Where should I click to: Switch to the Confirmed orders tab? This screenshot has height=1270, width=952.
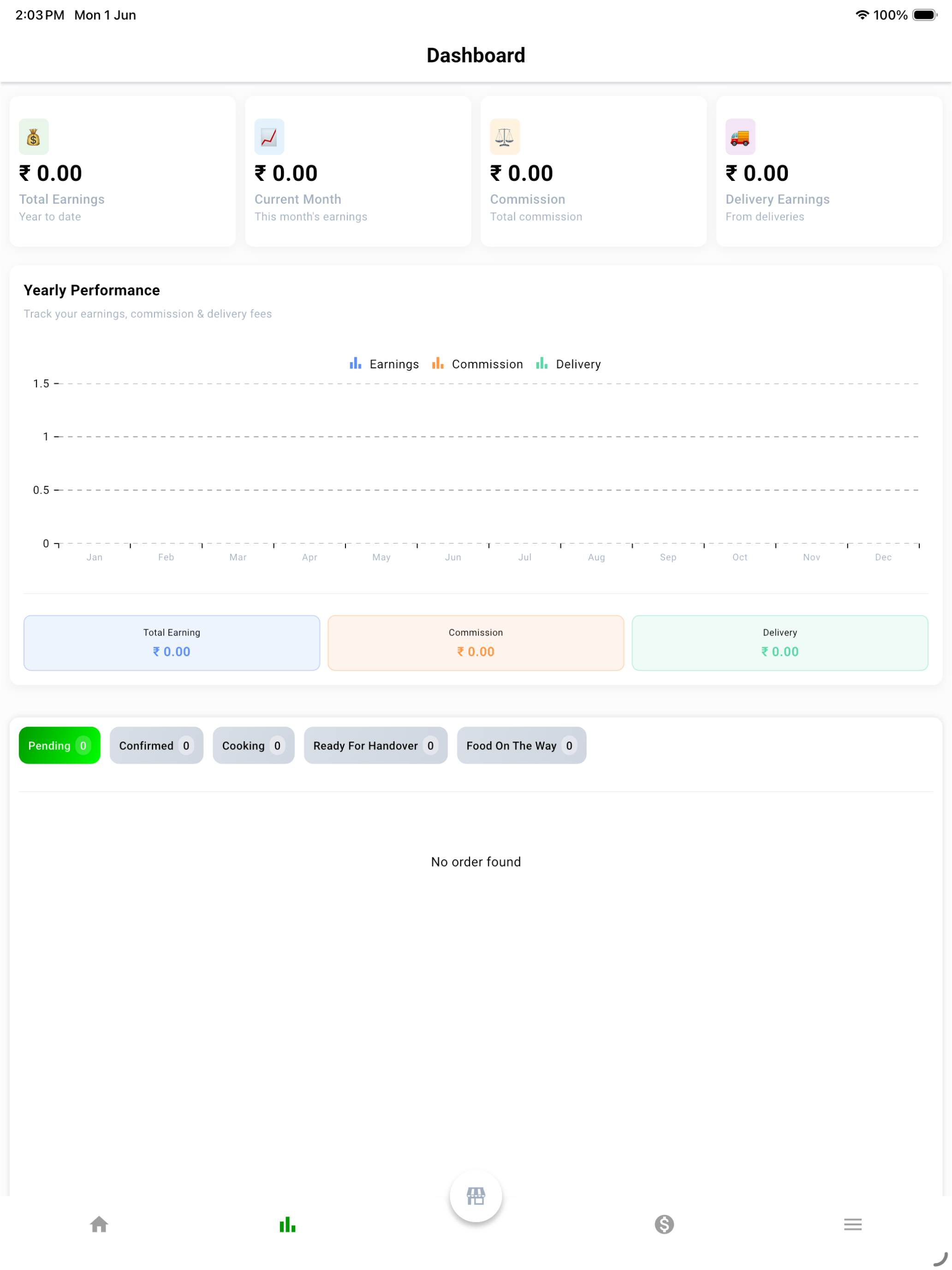tap(157, 745)
